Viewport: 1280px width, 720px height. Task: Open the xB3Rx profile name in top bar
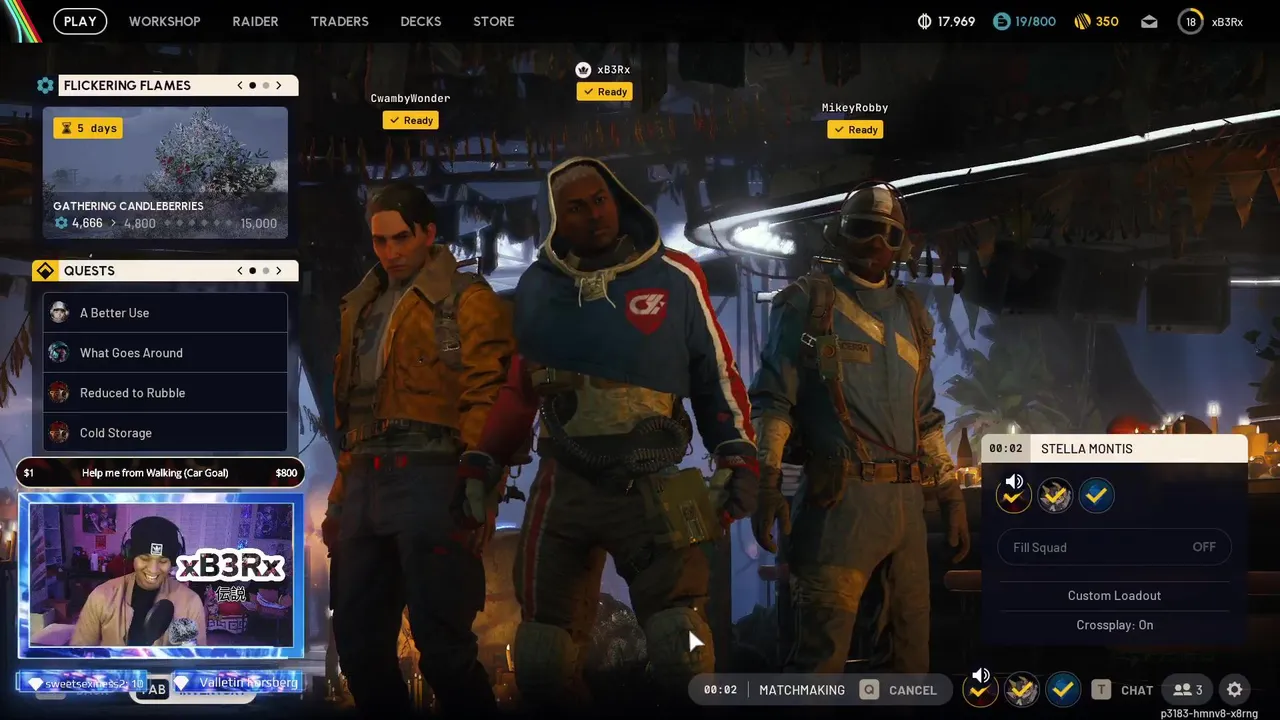coord(1227,21)
